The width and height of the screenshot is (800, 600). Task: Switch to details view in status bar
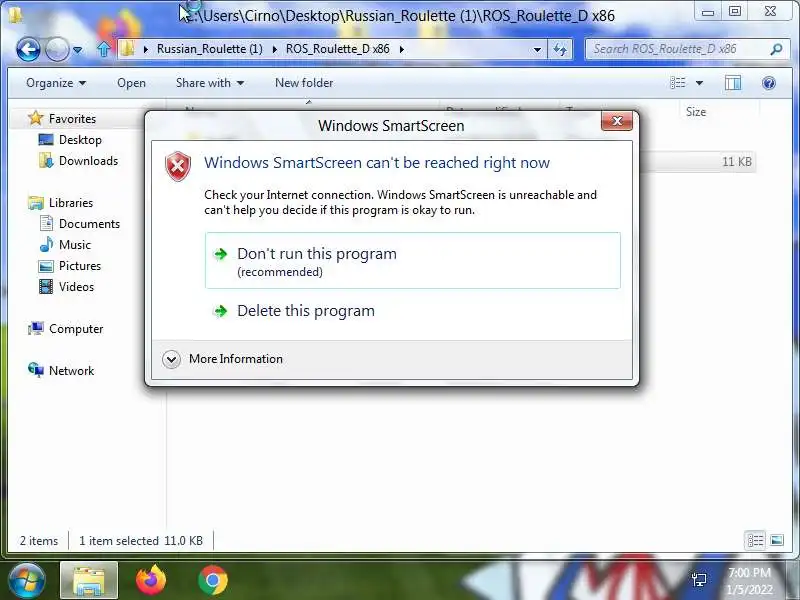pyautogui.click(x=755, y=540)
